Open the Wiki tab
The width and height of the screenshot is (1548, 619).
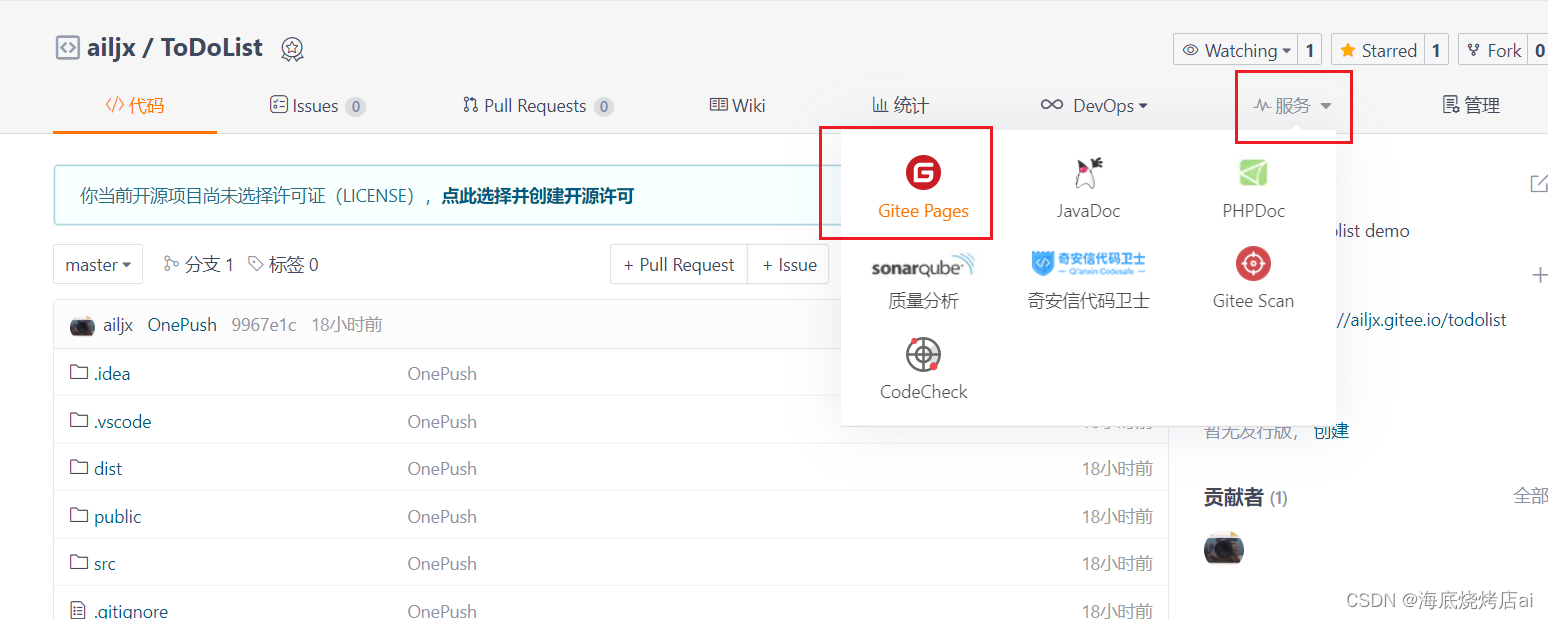738,105
